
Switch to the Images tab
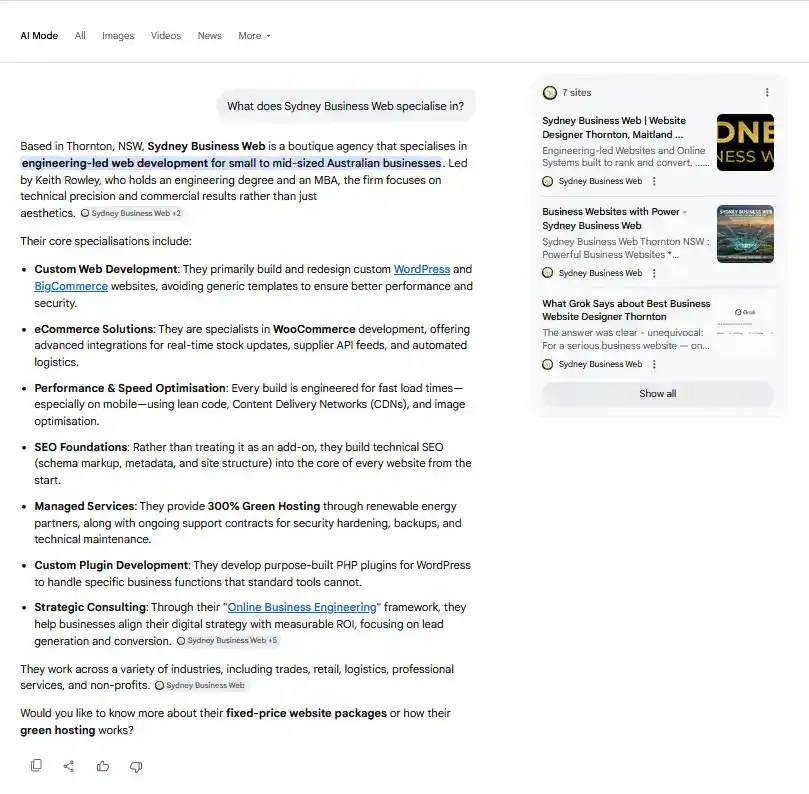[118, 36]
